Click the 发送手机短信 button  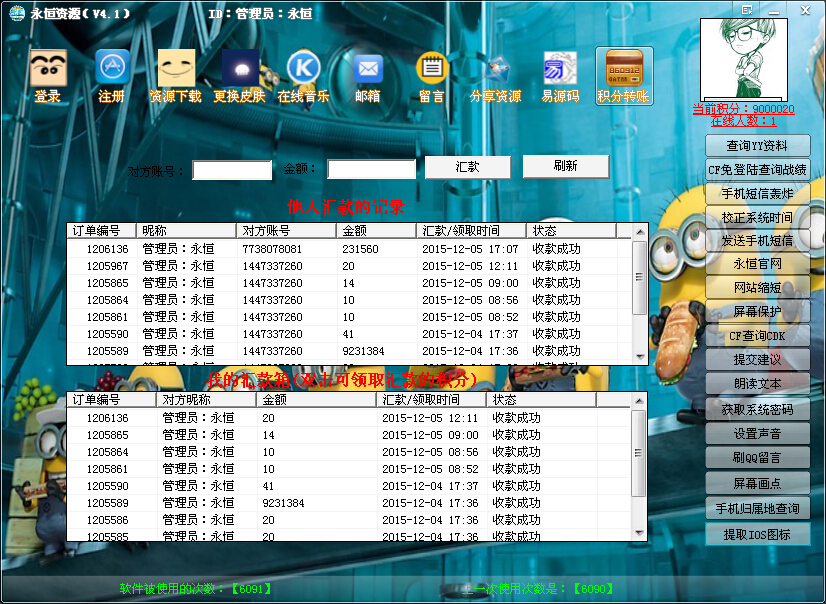pos(758,240)
